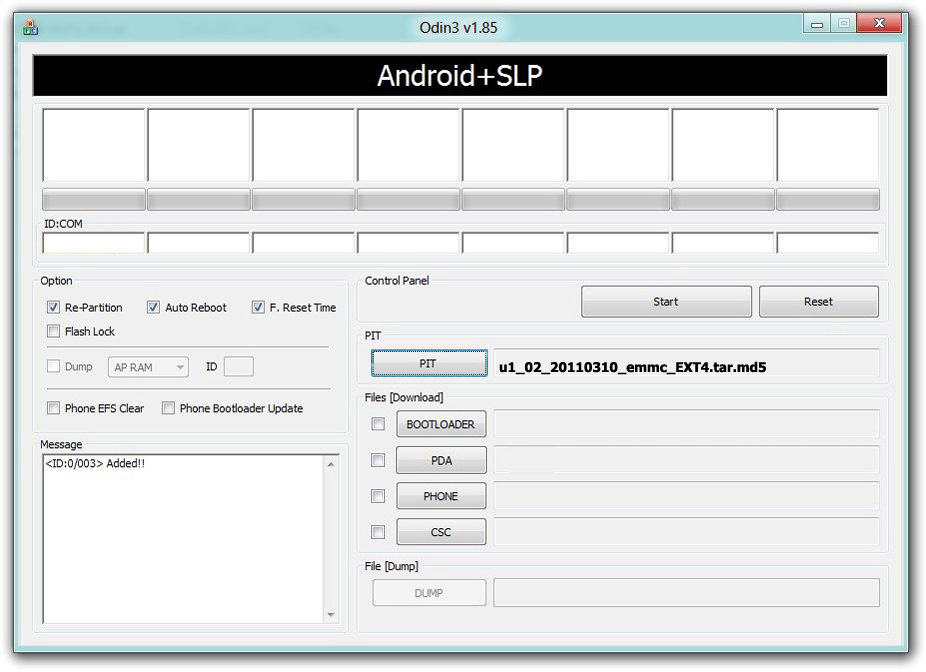
Task: Click the BOOTLOADER file path field
Action: coord(686,424)
